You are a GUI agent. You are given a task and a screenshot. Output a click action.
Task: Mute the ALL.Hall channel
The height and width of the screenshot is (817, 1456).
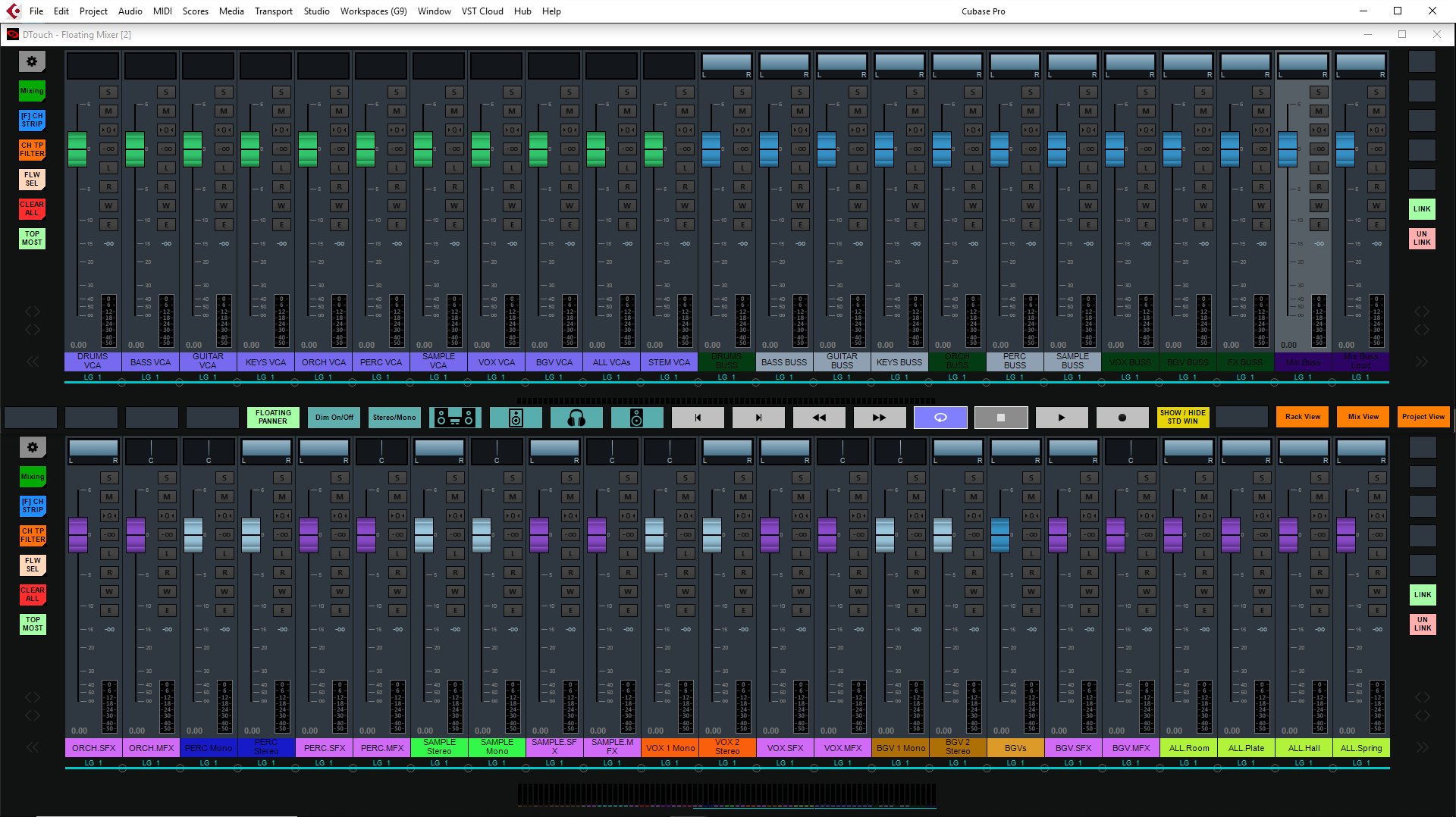click(1319, 496)
